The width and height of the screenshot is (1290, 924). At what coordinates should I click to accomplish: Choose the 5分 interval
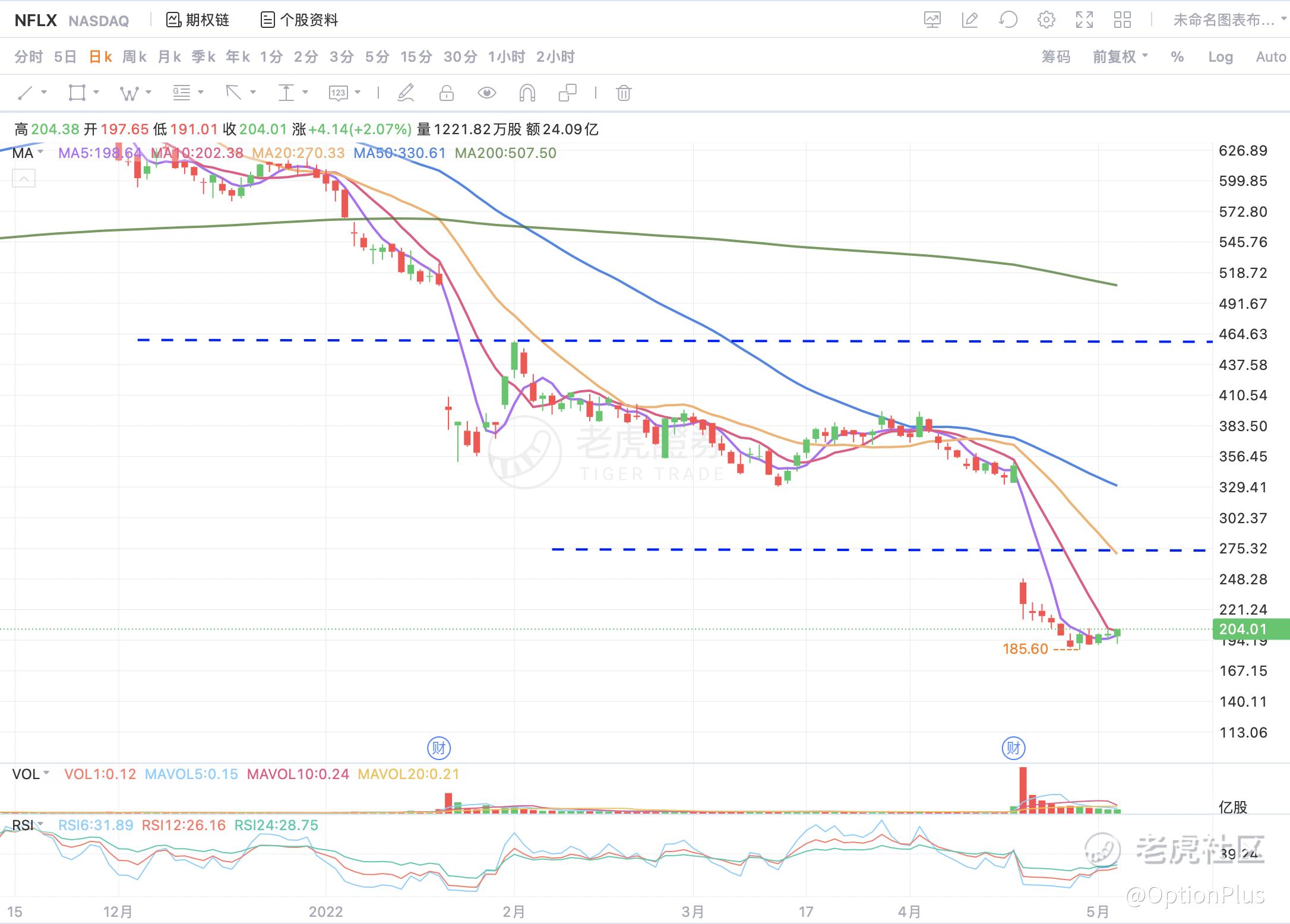coord(377,57)
